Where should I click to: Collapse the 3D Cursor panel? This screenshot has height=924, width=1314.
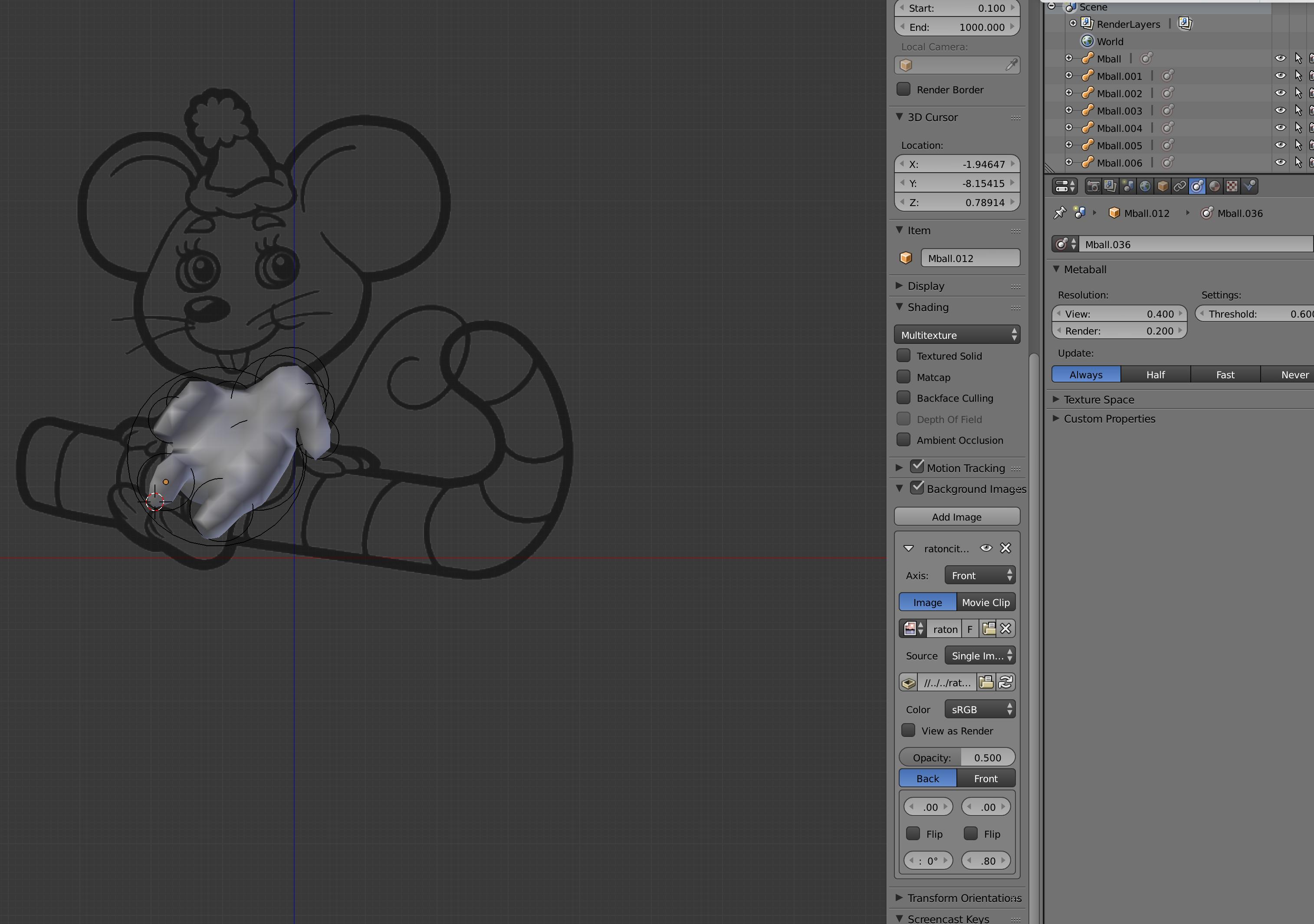(x=899, y=117)
